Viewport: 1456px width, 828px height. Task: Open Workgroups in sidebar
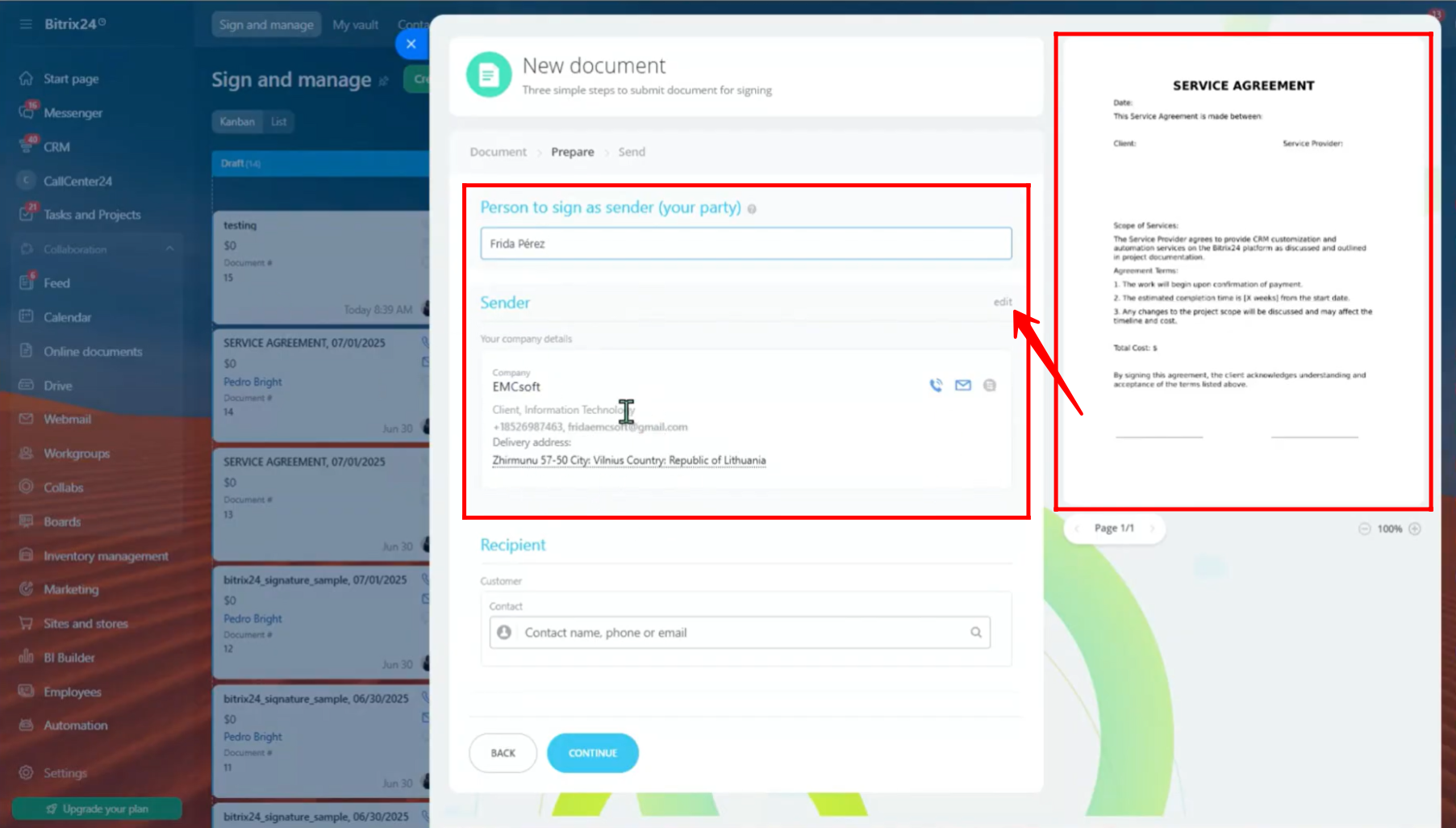click(77, 454)
